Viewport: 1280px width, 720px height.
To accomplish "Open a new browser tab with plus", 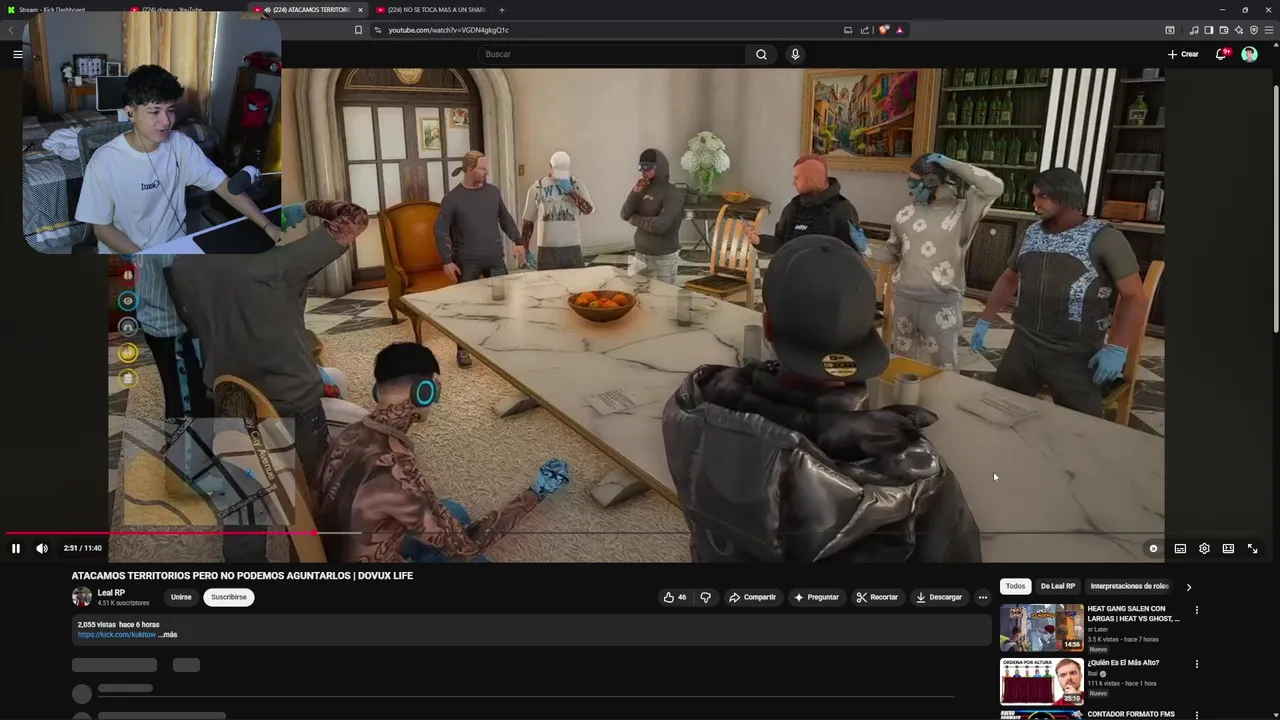I will click(502, 10).
